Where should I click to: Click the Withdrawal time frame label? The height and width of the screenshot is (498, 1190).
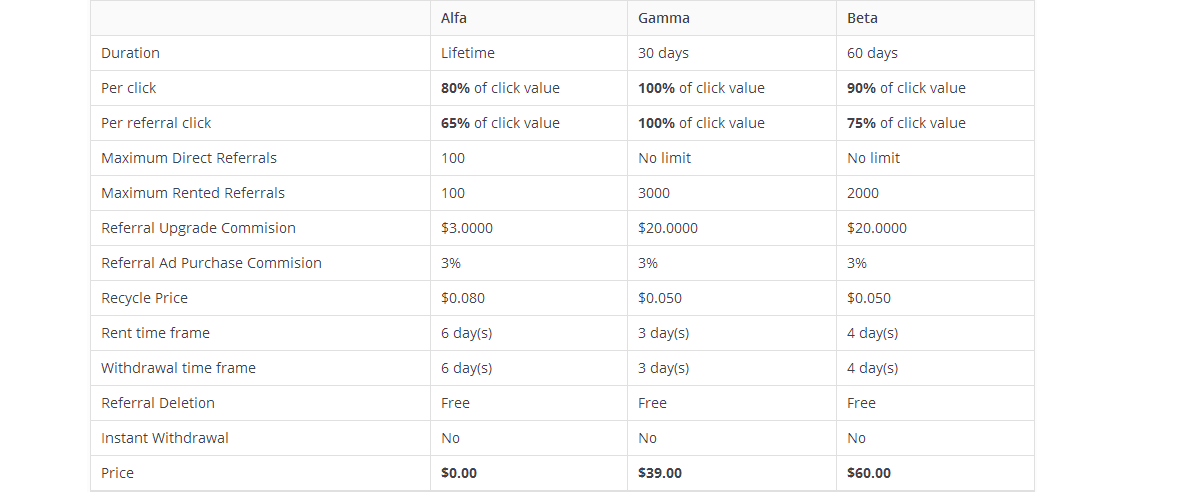click(x=178, y=368)
